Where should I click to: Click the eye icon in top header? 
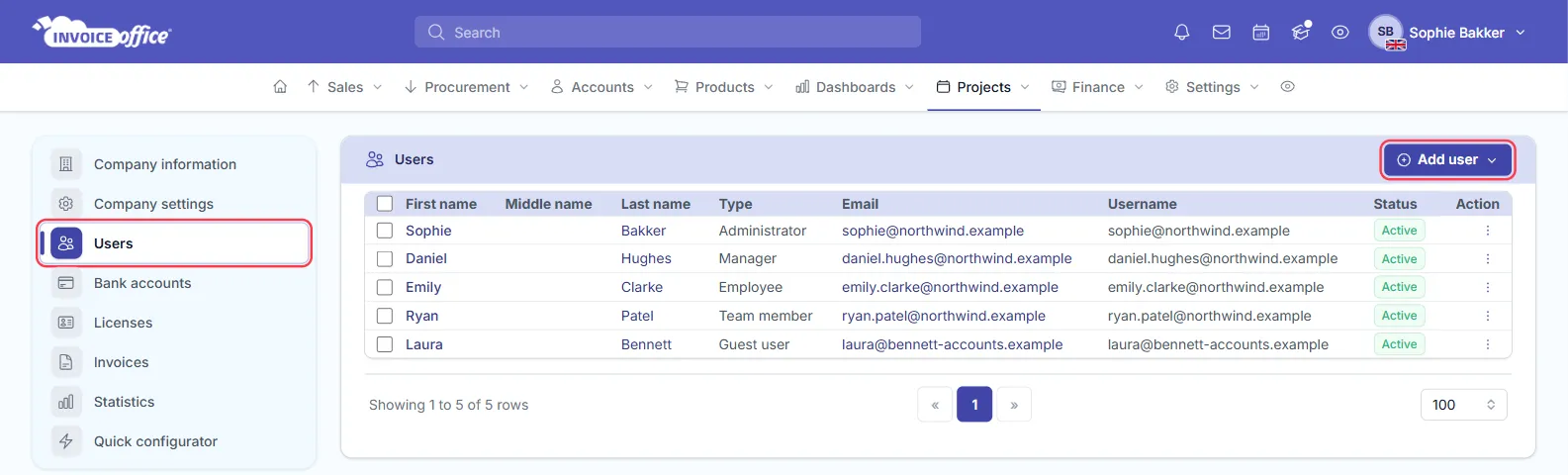pos(1339,33)
